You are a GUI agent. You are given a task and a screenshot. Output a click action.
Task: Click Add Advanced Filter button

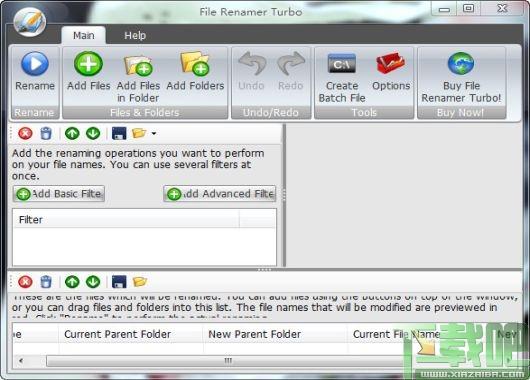coord(220,194)
